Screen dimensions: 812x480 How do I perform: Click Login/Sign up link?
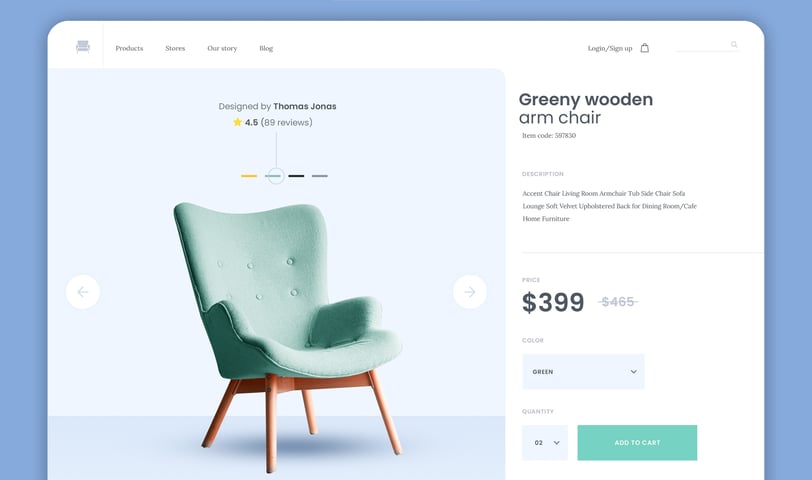point(610,48)
